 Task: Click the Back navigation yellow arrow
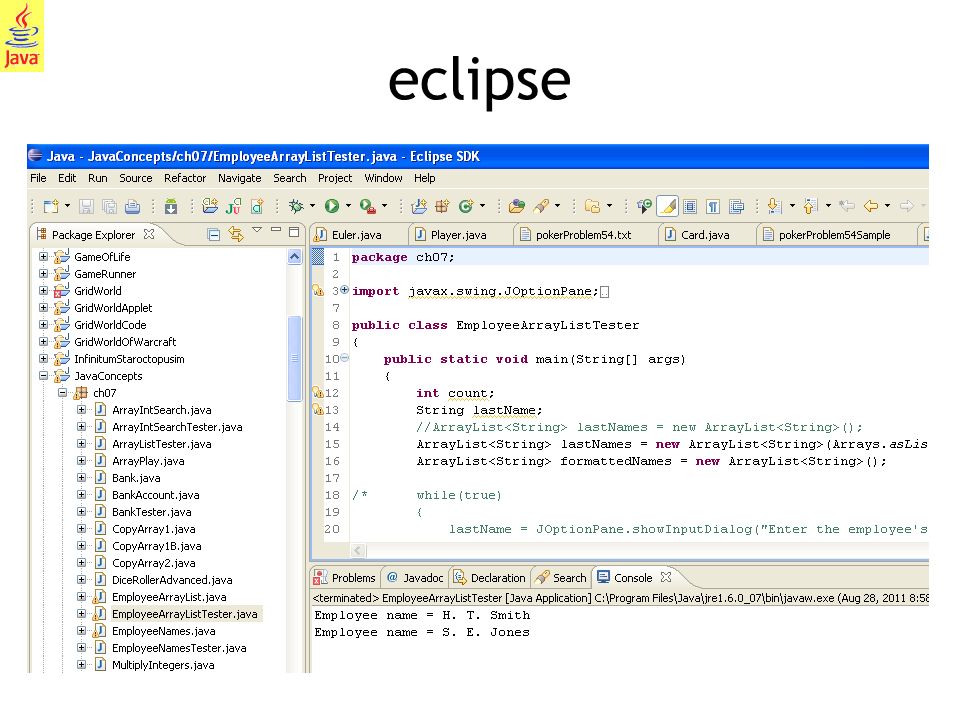pos(871,206)
